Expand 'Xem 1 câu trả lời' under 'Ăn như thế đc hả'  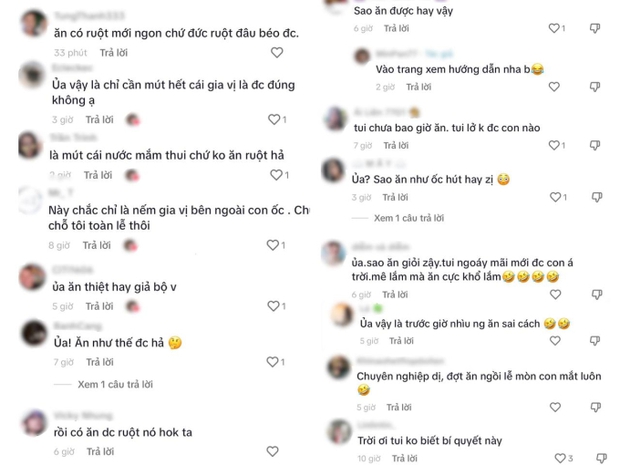click(115, 384)
